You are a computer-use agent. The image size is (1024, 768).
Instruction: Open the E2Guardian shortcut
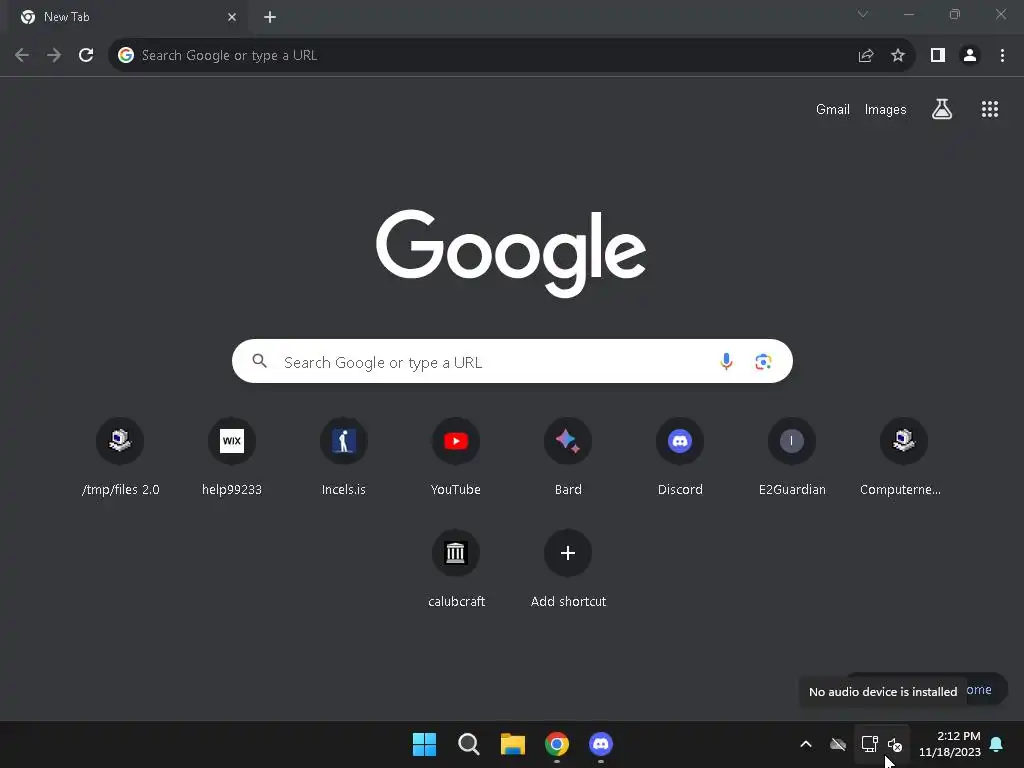point(792,458)
